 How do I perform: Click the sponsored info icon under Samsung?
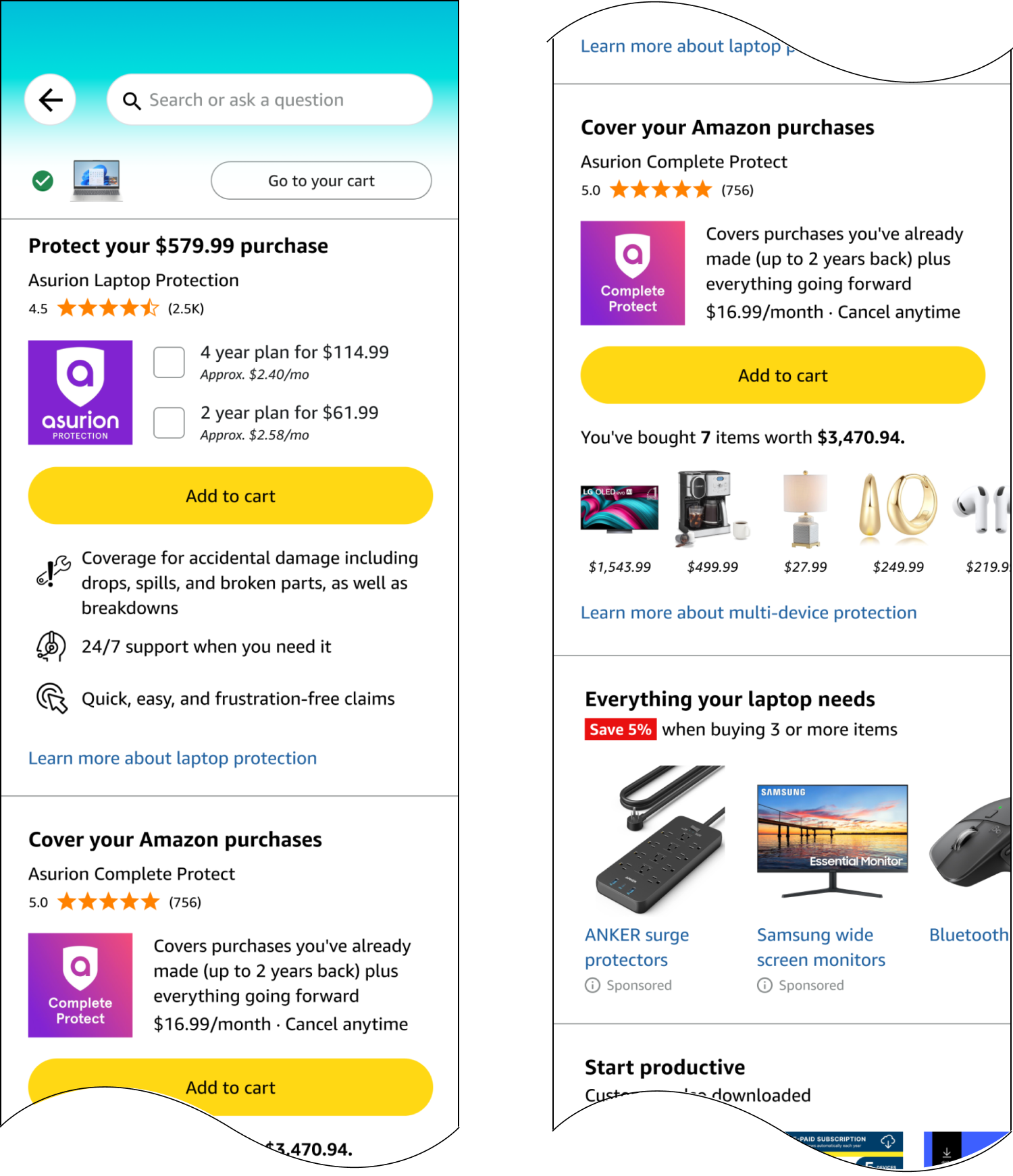point(764,985)
